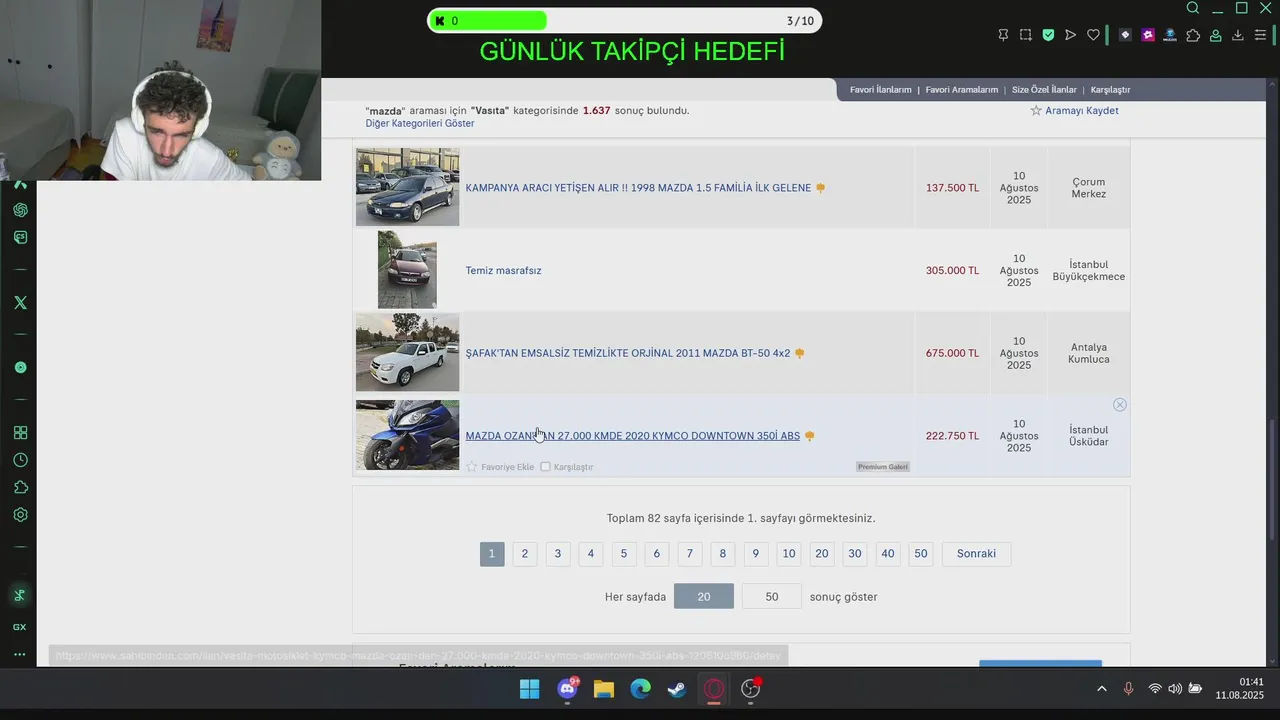Open the easy setup sliders icon
The width and height of the screenshot is (1280, 720).
click(x=1260, y=35)
